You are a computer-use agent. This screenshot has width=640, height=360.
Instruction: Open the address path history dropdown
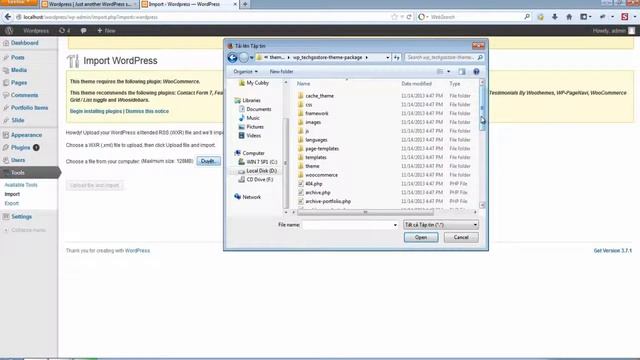(387, 58)
